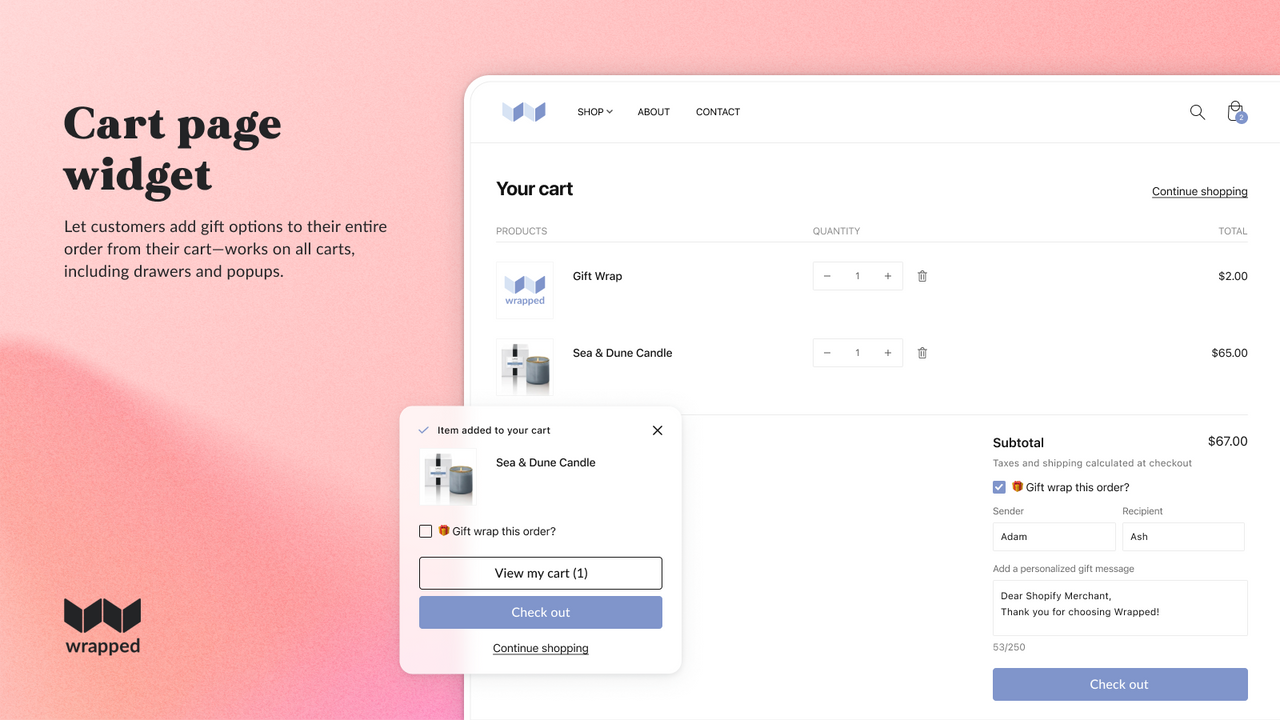Decrease Sea & Dune Candle quantity with minus
Image resolution: width=1280 pixels, height=720 pixels.
827,353
